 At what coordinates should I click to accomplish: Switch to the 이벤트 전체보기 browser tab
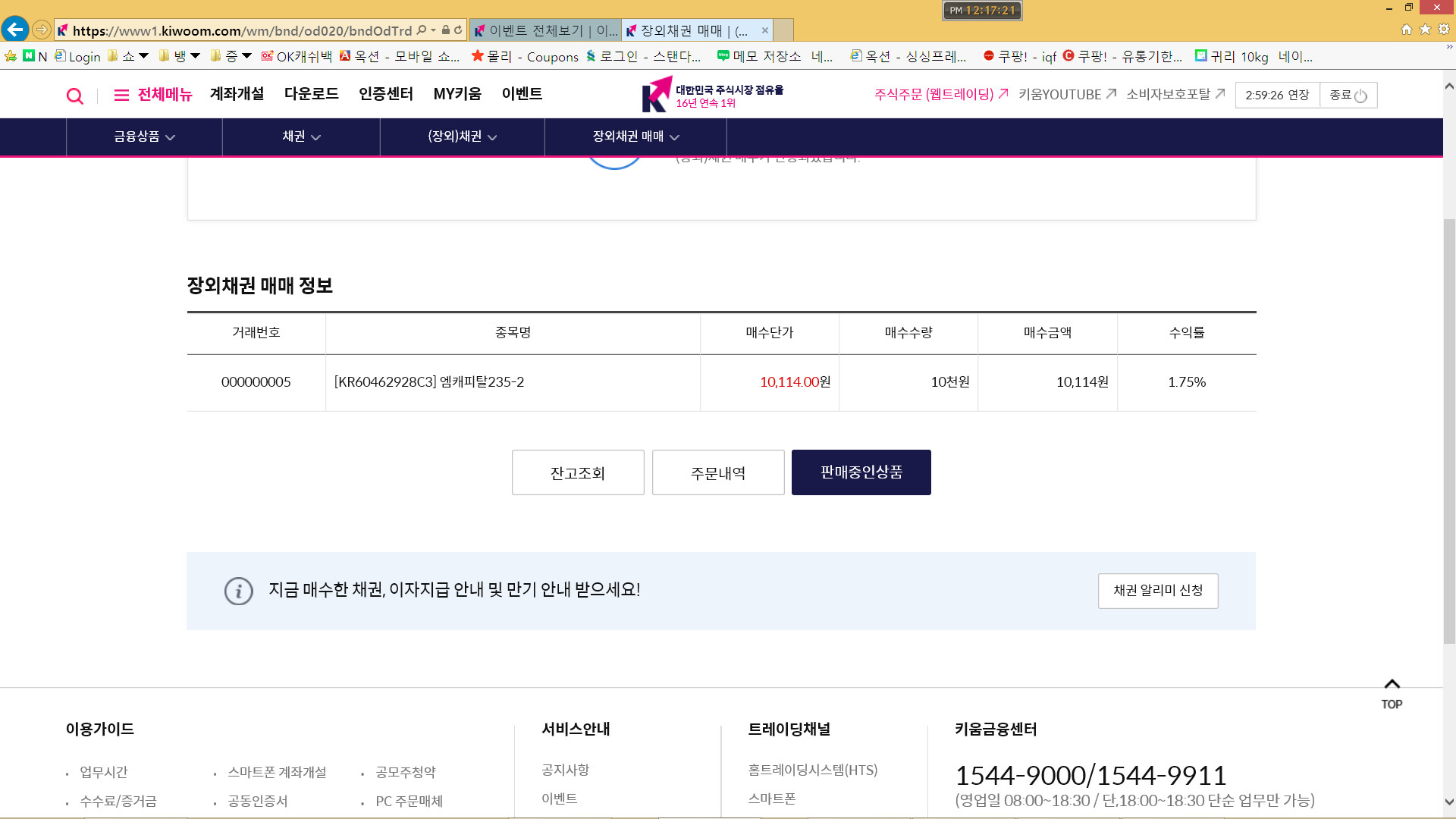point(546,30)
